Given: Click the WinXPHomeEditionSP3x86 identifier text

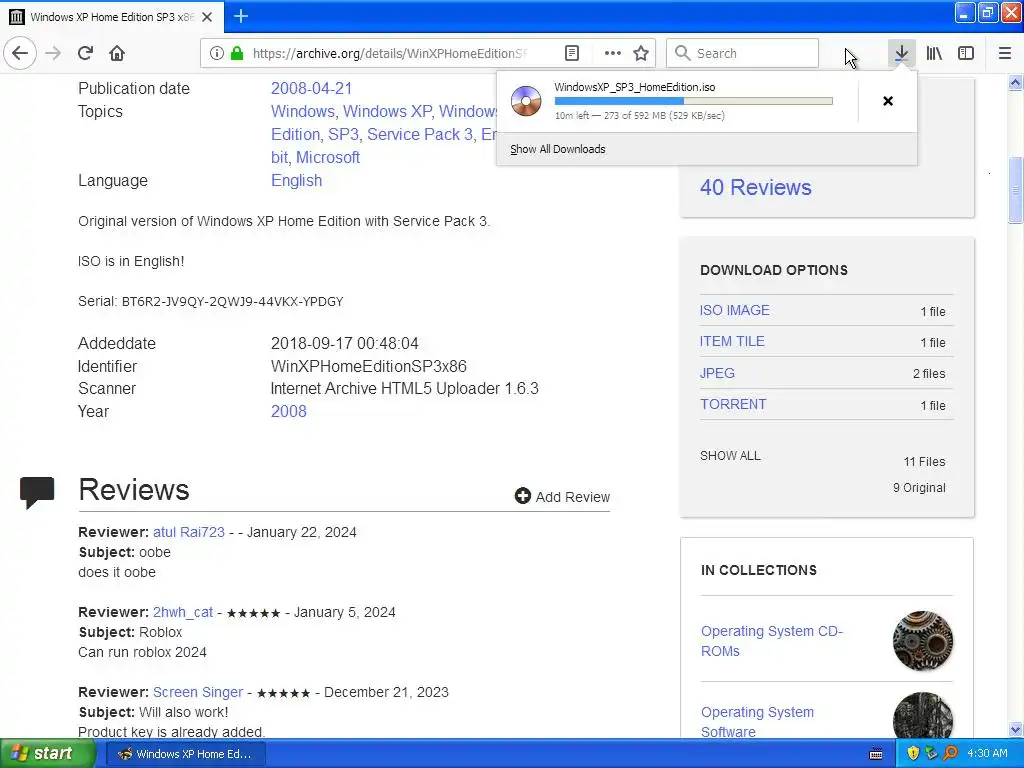Looking at the screenshot, I should pos(368,366).
